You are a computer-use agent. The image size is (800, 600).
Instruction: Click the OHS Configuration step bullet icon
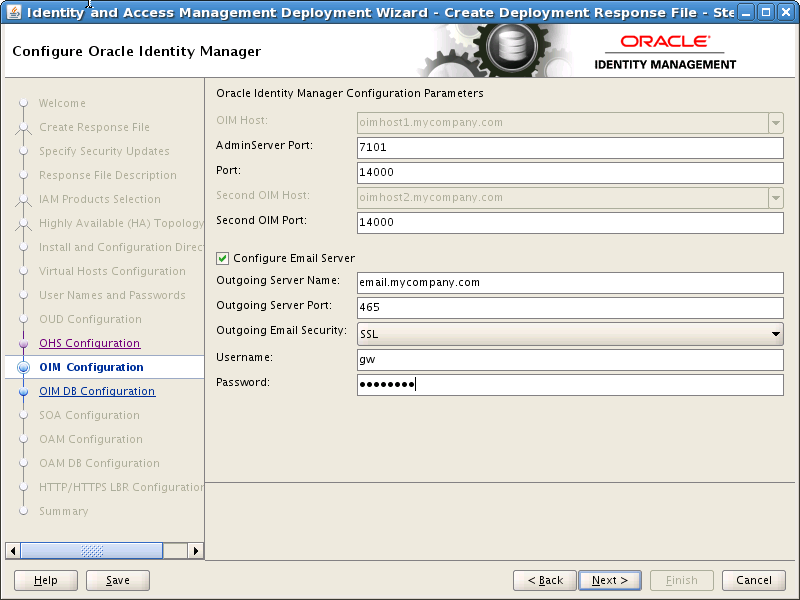23,343
